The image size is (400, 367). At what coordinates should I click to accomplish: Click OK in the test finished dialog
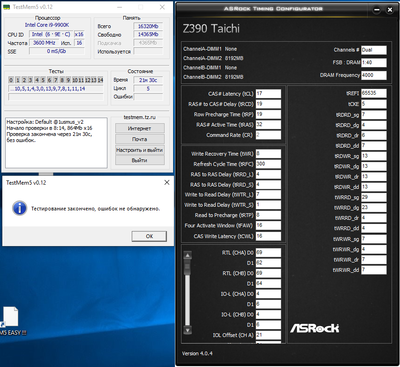(149, 236)
